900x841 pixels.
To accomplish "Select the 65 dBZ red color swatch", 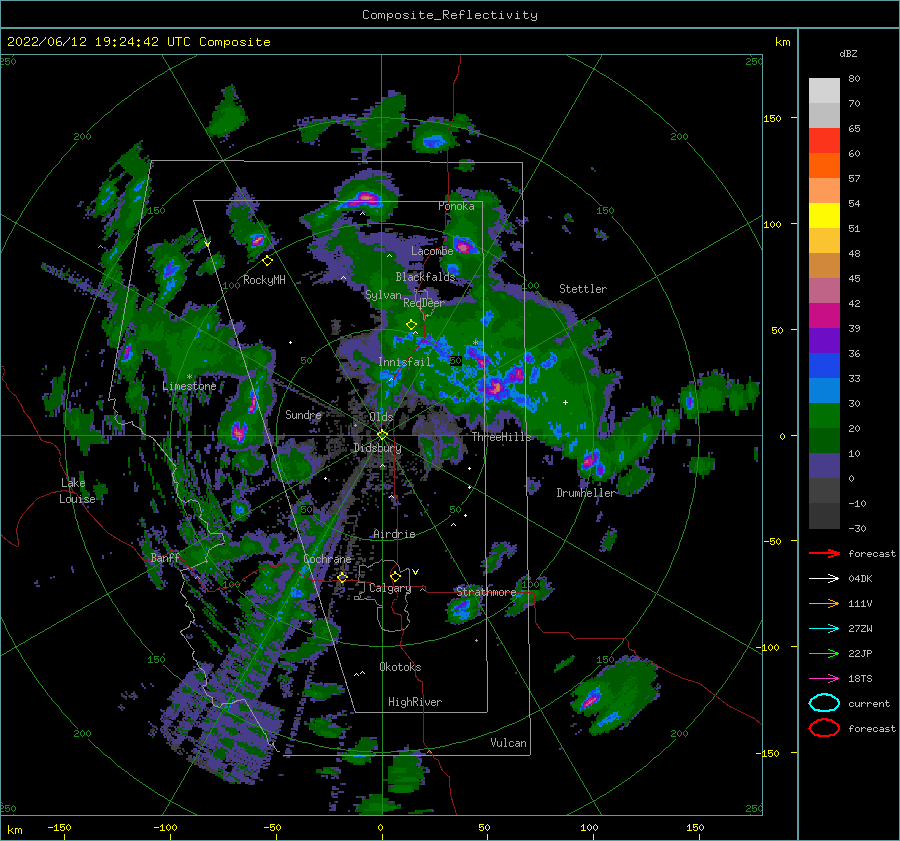I will pyautogui.click(x=824, y=140).
